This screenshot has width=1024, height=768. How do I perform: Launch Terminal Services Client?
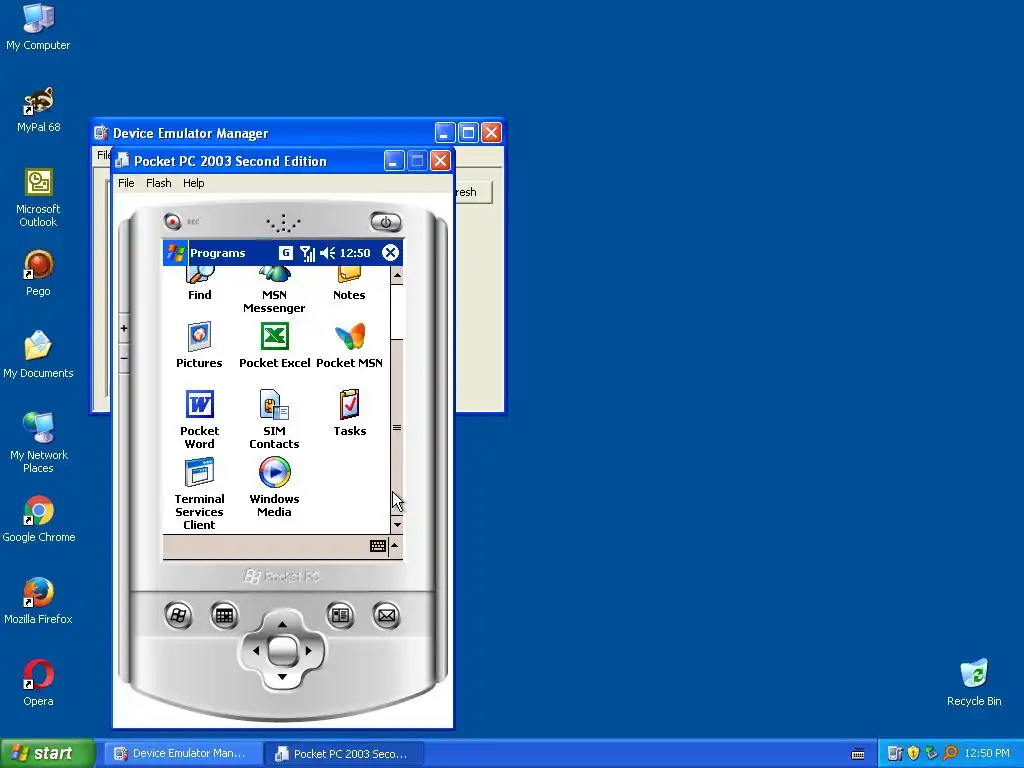click(199, 494)
